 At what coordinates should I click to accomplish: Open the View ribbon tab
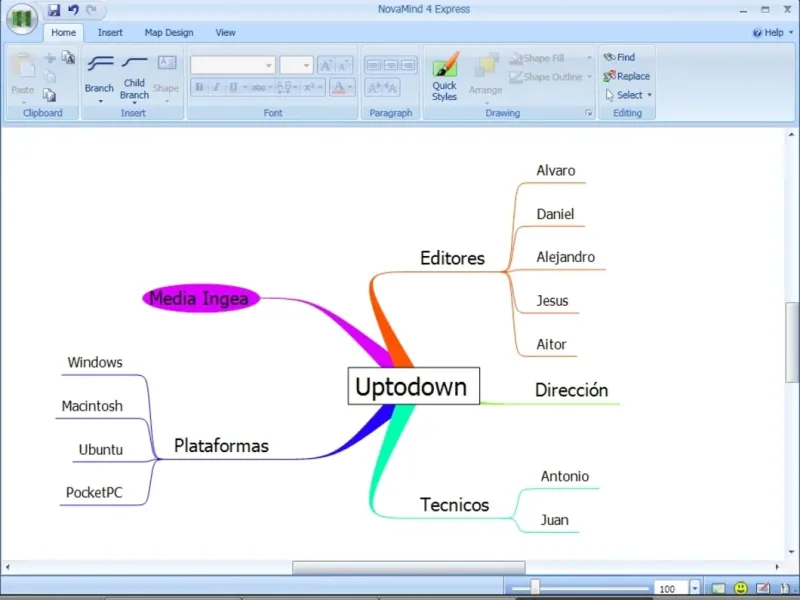pyautogui.click(x=225, y=33)
